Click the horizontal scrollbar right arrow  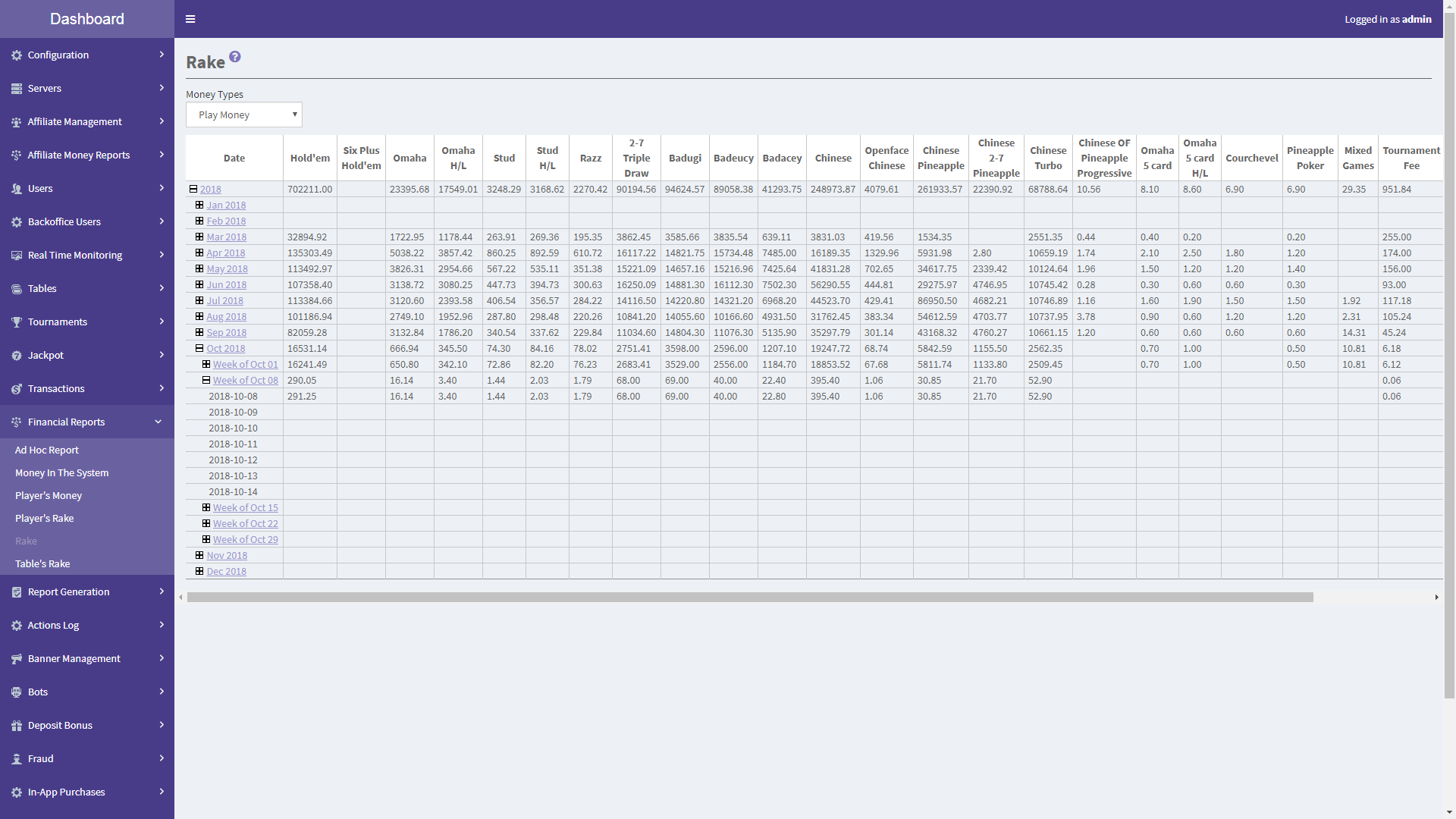click(x=1436, y=597)
